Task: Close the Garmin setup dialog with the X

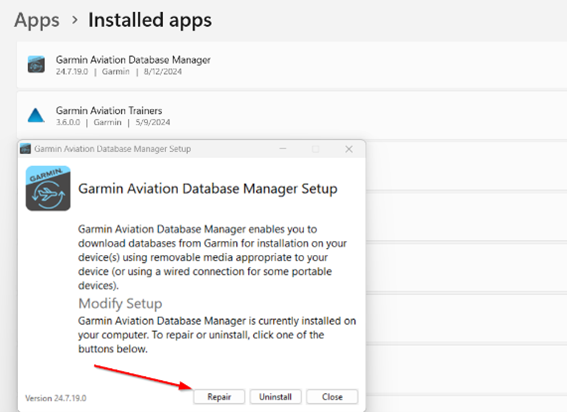Action: (x=349, y=149)
